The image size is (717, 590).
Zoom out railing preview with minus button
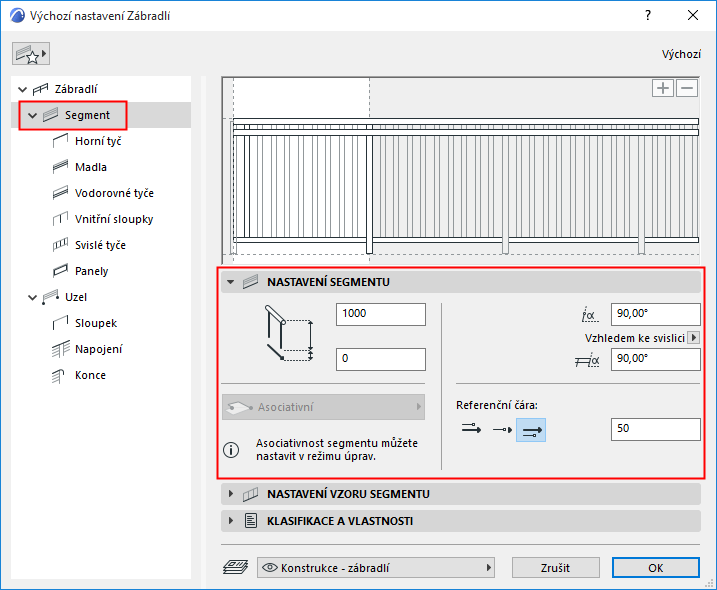687,88
